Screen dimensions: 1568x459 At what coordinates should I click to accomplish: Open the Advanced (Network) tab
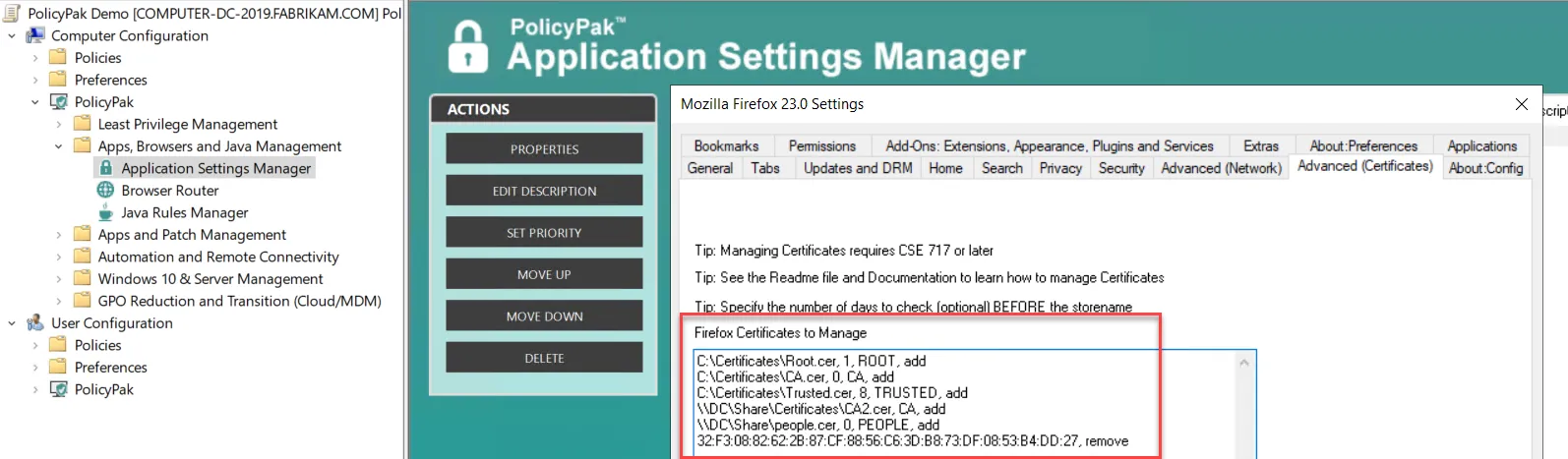(1221, 168)
